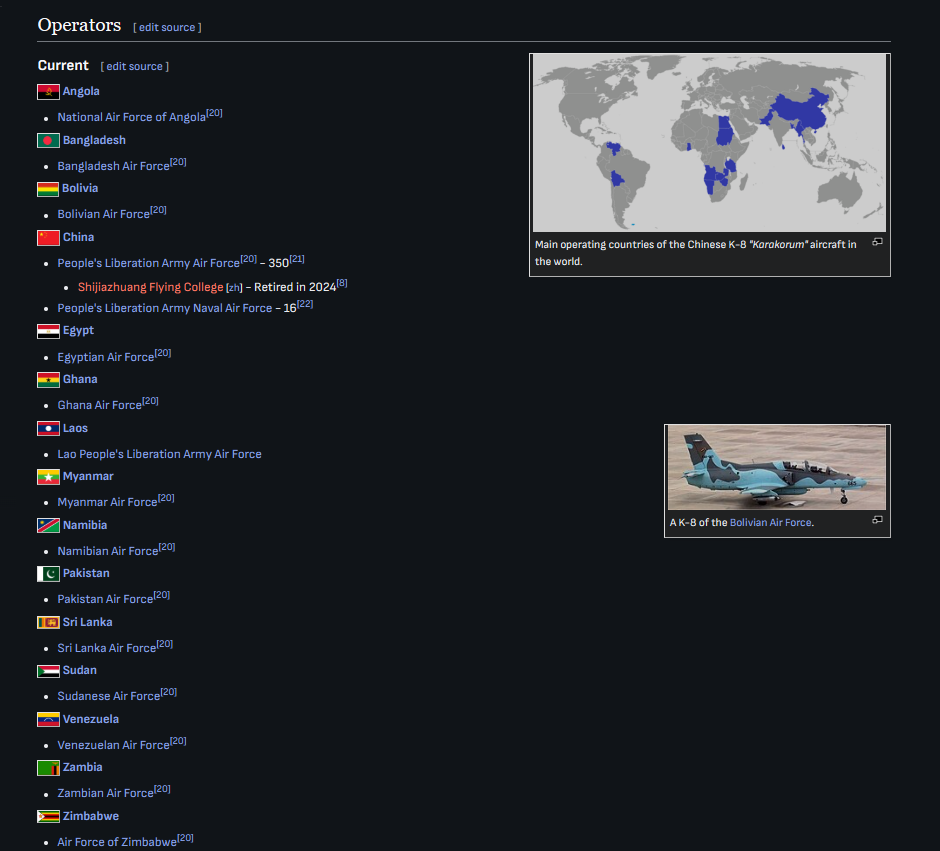This screenshot has width=940, height=851.
Task: Click the Bangladesh flag icon
Action: tap(48, 141)
